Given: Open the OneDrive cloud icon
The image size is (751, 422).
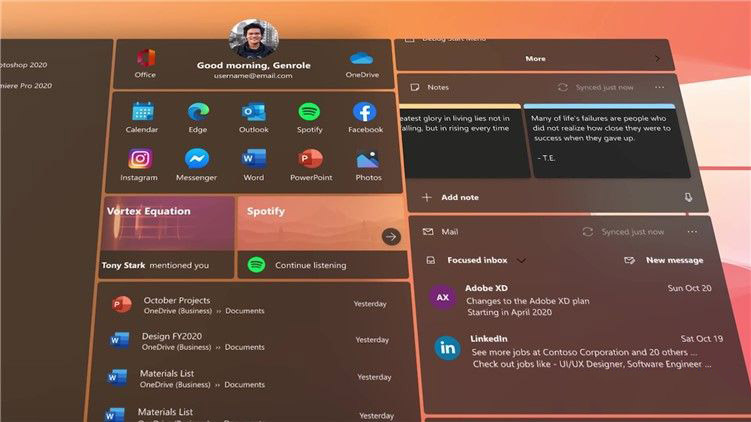Looking at the screenshot, I should tap(362, 58).
